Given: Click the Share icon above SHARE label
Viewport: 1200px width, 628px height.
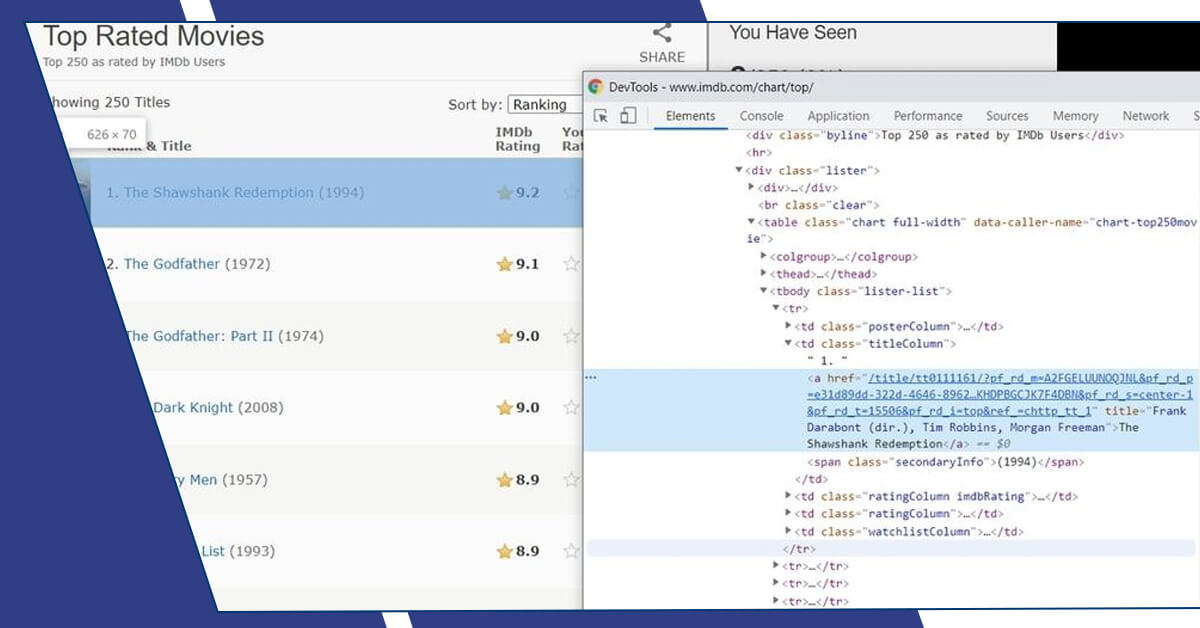Looking at the screenshot, I should 662,33.
